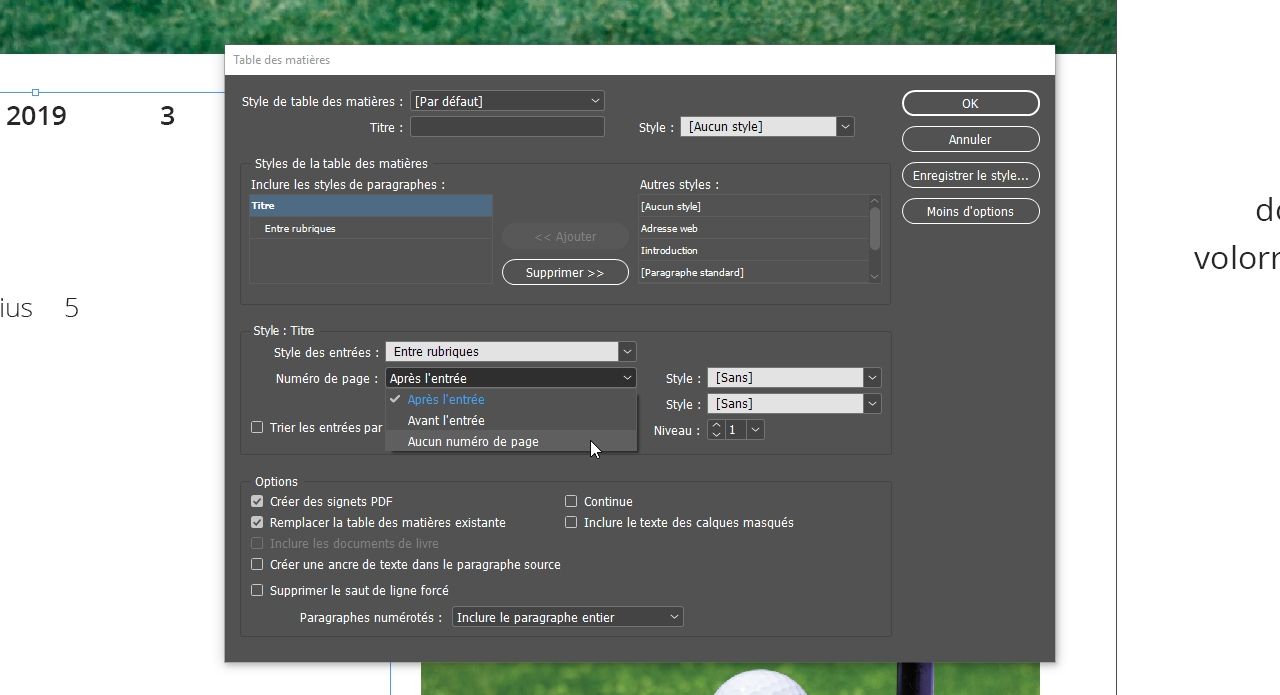Open Style de table des matières dropdown
1280x695 pixels.
507,101
